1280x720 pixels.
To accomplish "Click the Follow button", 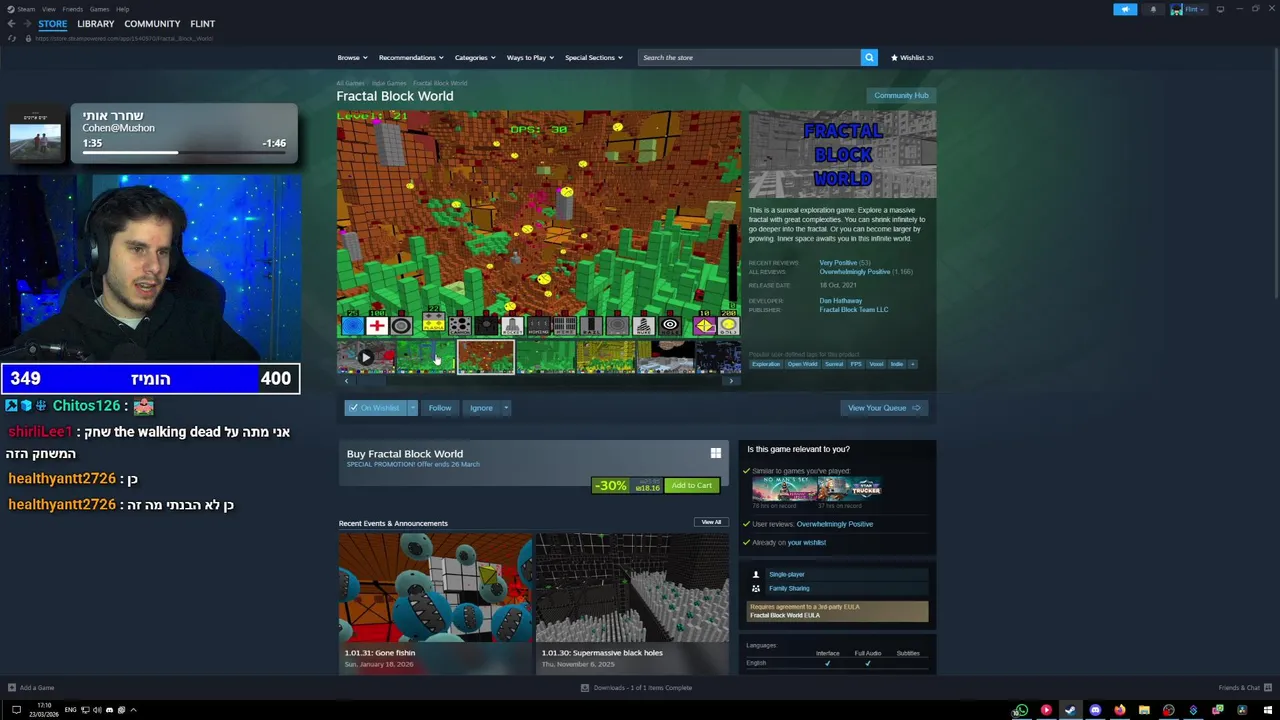I will click(x=440, y=408).
